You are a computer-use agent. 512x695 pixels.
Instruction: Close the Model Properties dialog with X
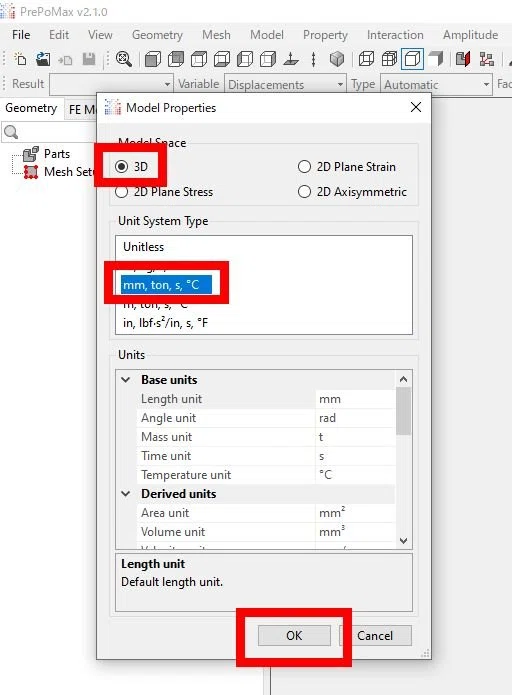tap(416, 107)
